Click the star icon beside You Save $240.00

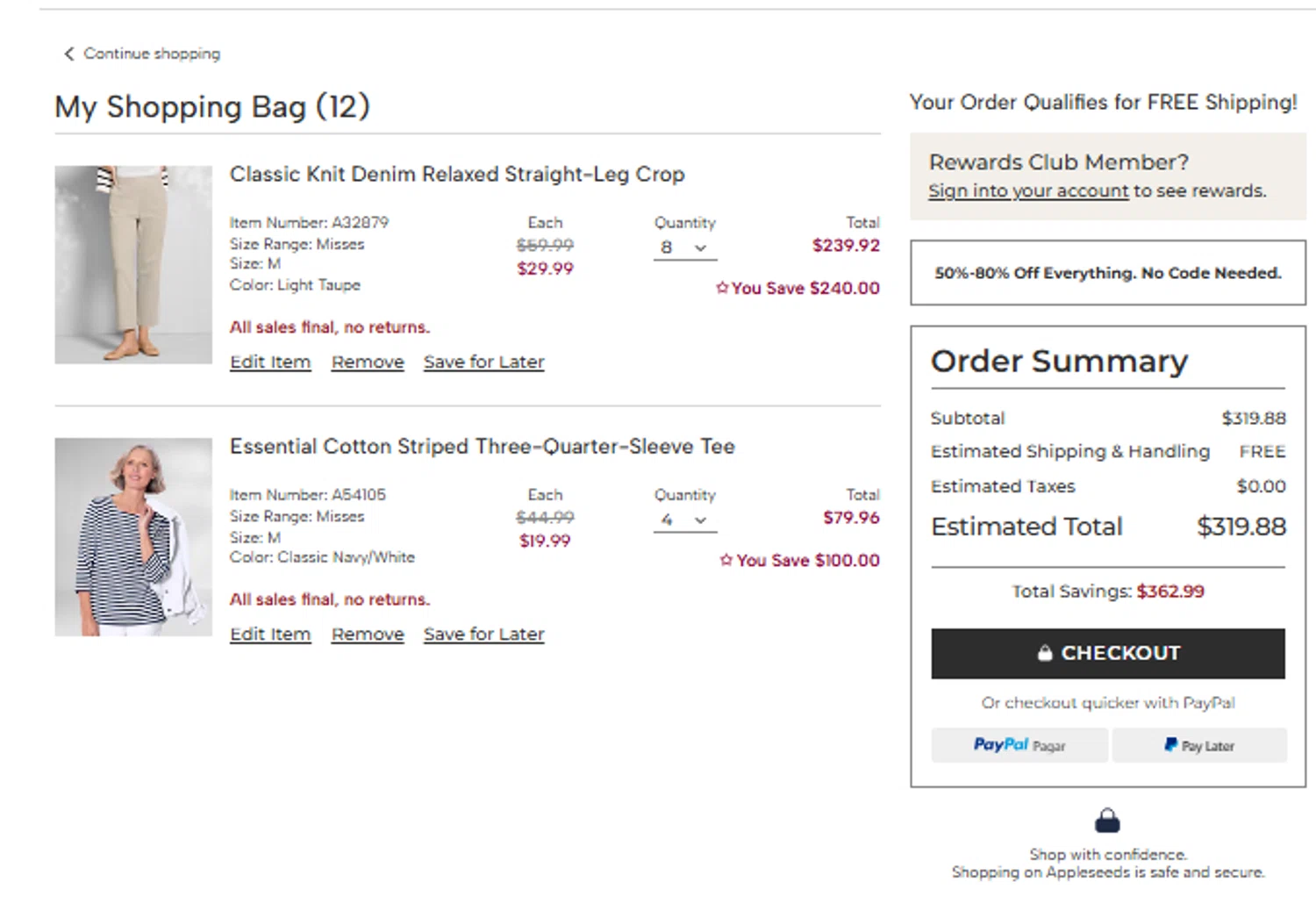(x=722, y=288)
